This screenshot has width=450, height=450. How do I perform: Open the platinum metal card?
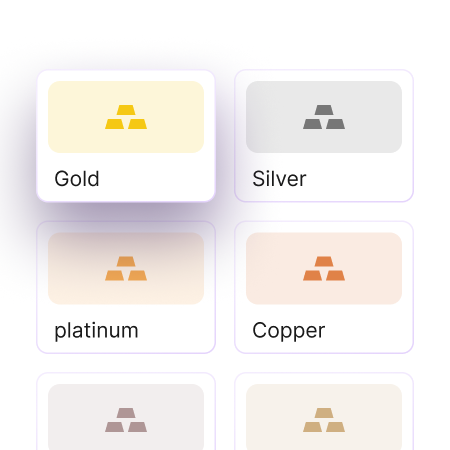[126, 287]
